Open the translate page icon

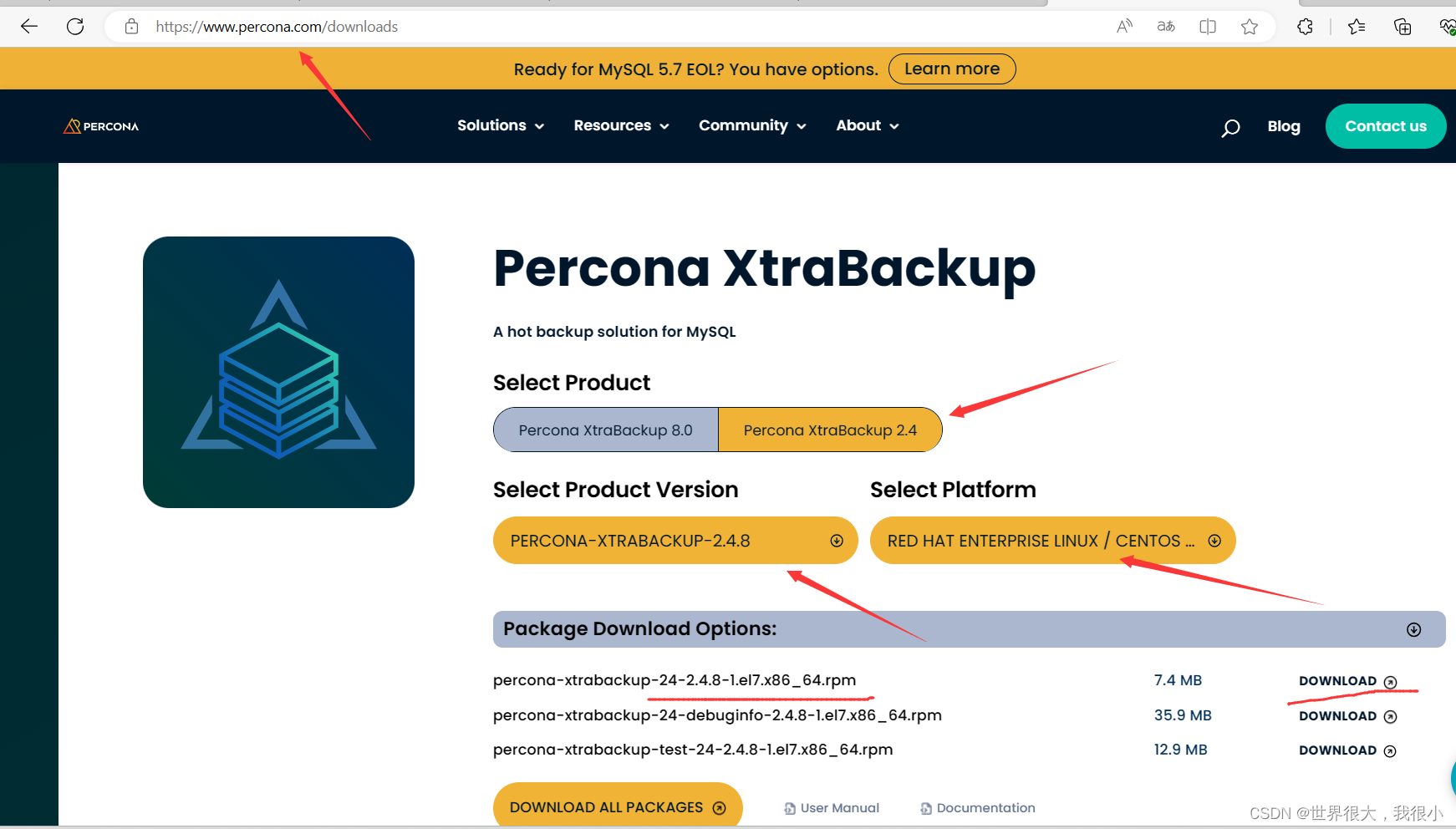(x=1166, y=27)
